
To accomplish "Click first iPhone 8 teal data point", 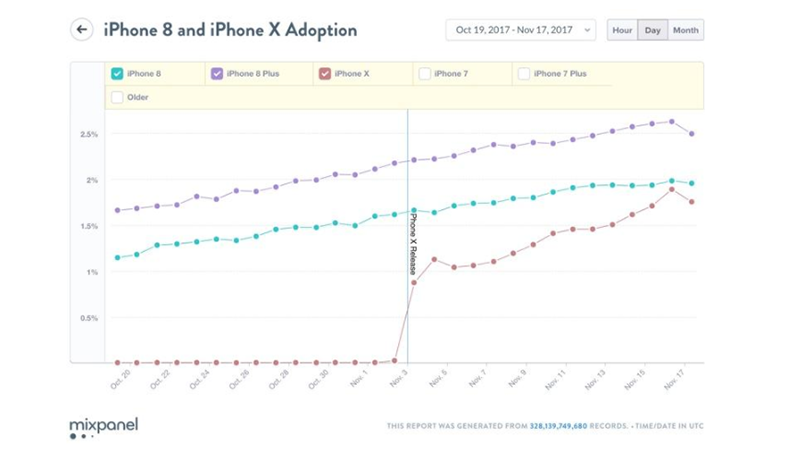I will (118, 258).
